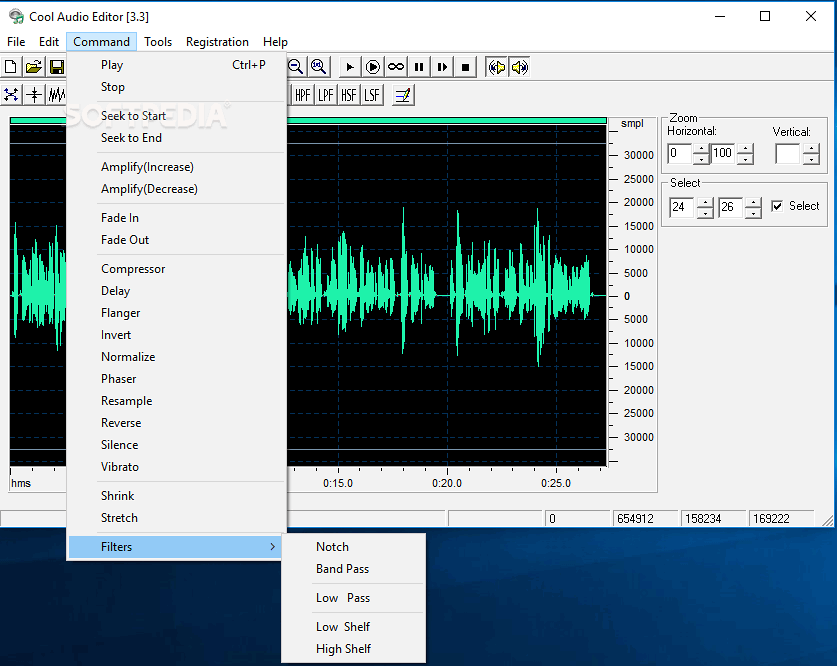This screenshot has height=666, width=837.
Task: Choose the Reverse command
Action: click(x=177, y=423)
